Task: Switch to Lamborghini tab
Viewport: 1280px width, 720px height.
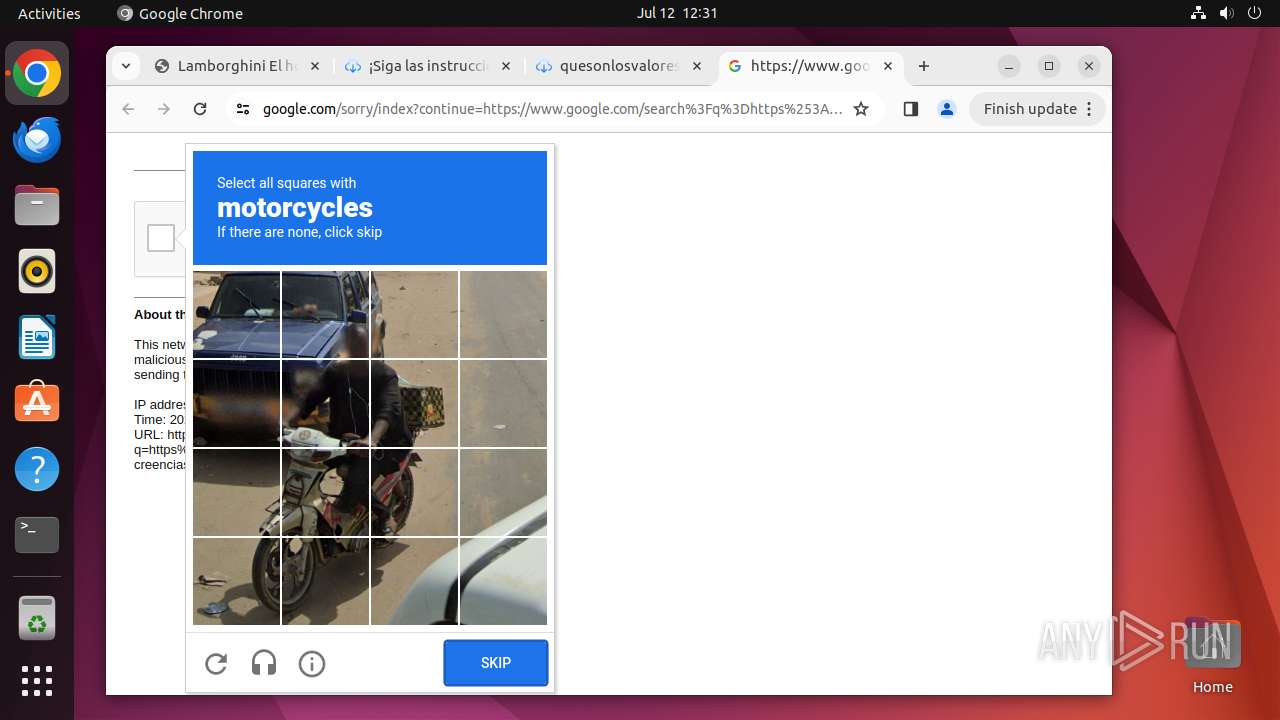Action: (x=236, y=66)
